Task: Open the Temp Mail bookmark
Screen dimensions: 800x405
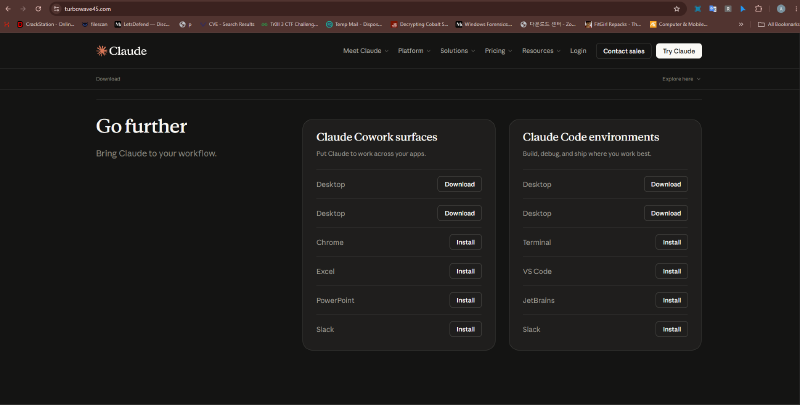Action: 354,24
